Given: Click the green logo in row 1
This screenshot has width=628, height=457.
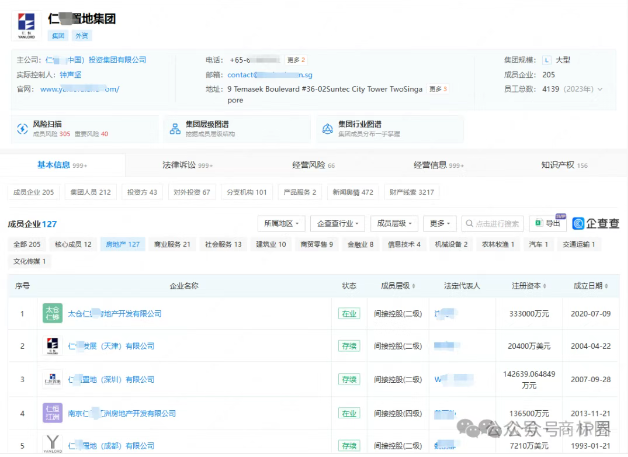Looking at the screenshot, I should [53, 314].
